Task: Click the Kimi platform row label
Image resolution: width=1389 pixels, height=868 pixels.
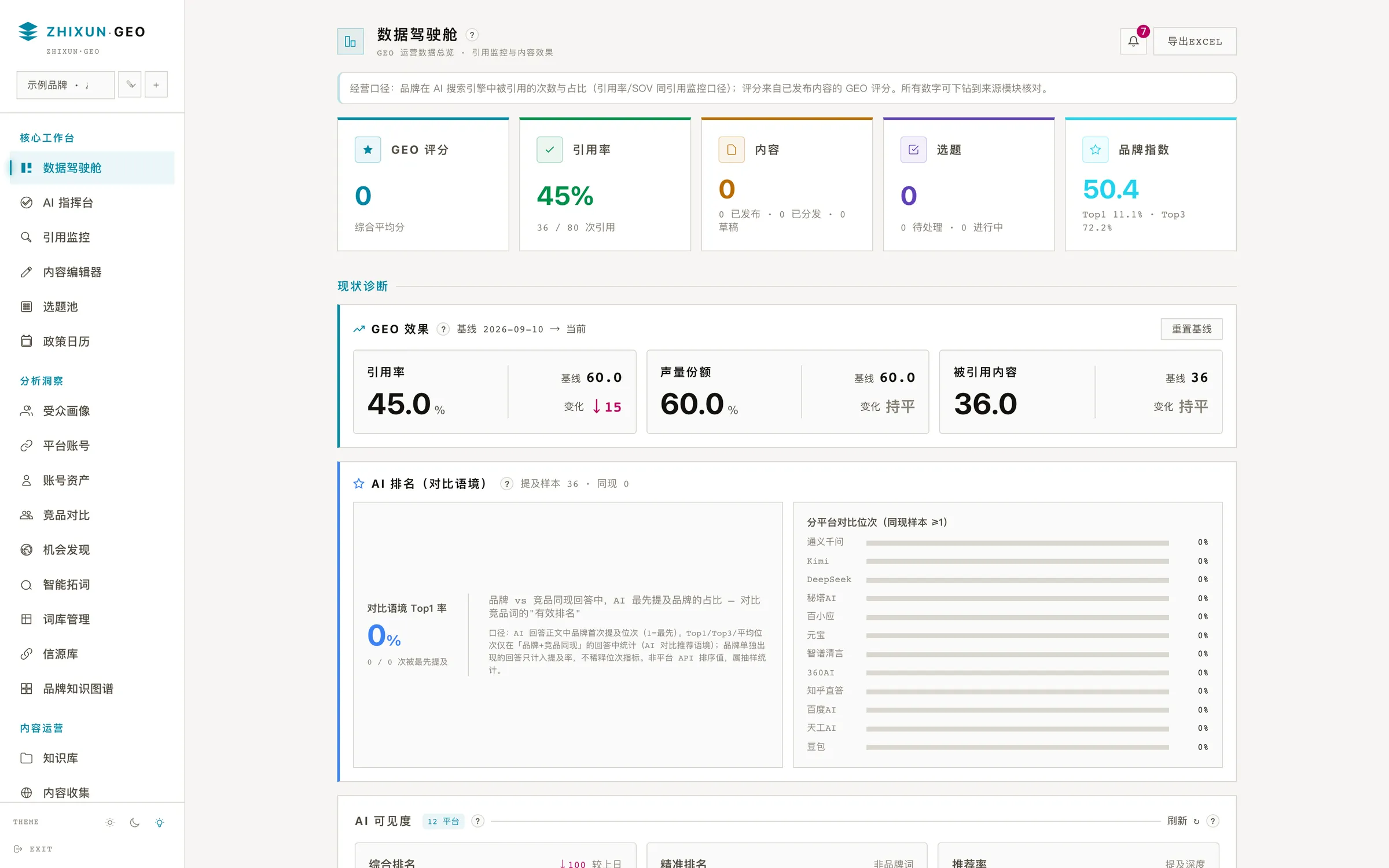Action: (x=818, y=561)
